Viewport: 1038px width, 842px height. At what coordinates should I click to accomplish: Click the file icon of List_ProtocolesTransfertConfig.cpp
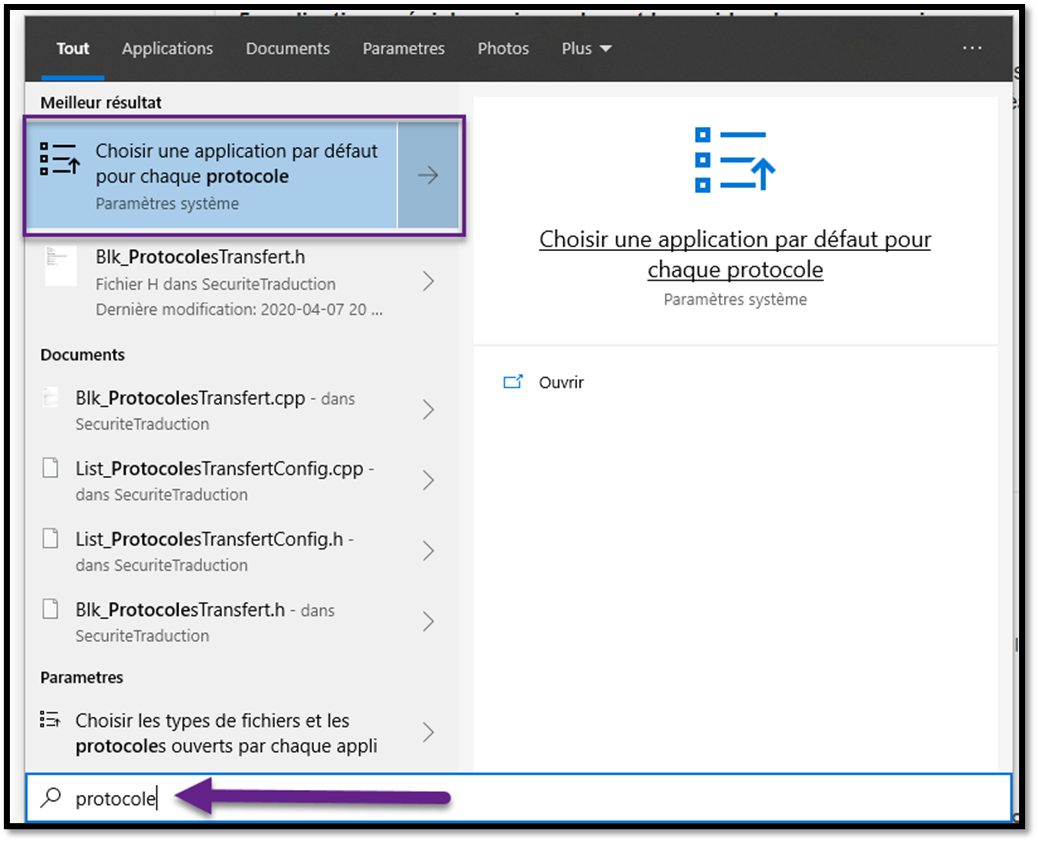[50, 469]
